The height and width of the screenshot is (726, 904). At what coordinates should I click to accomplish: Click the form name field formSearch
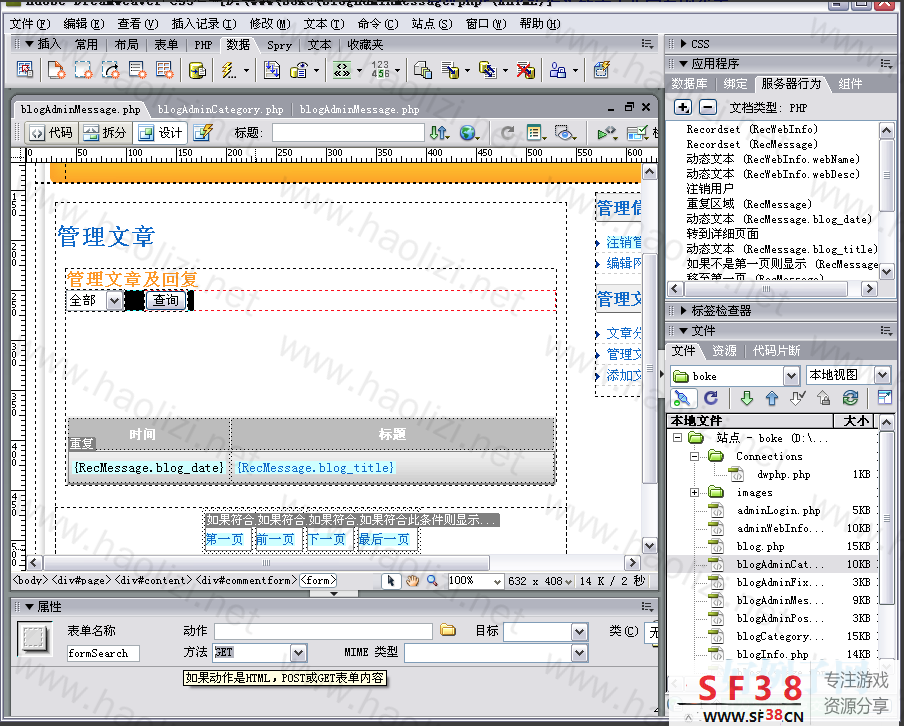click(103, 653)
